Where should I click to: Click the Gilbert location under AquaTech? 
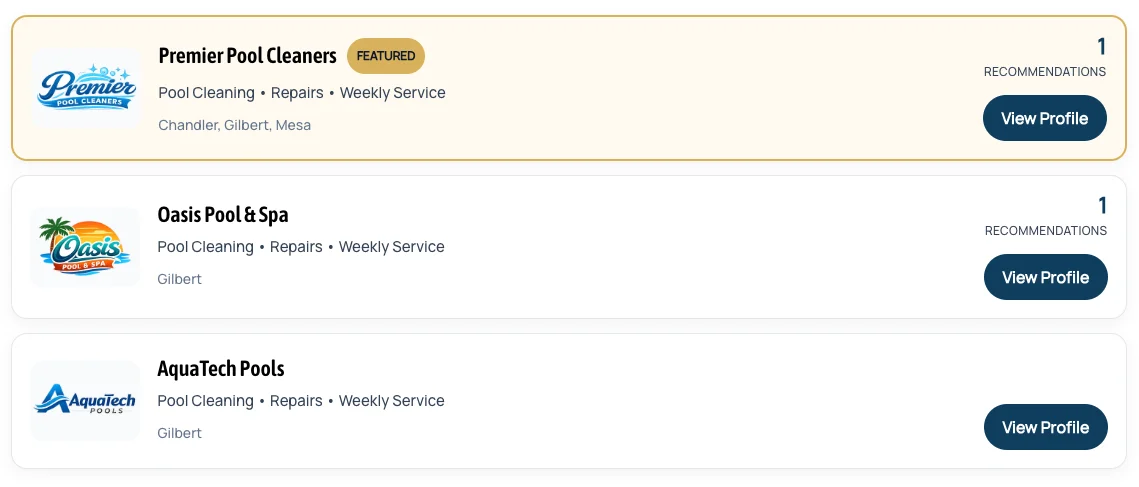pyautogui.click(x=179, y=433)
